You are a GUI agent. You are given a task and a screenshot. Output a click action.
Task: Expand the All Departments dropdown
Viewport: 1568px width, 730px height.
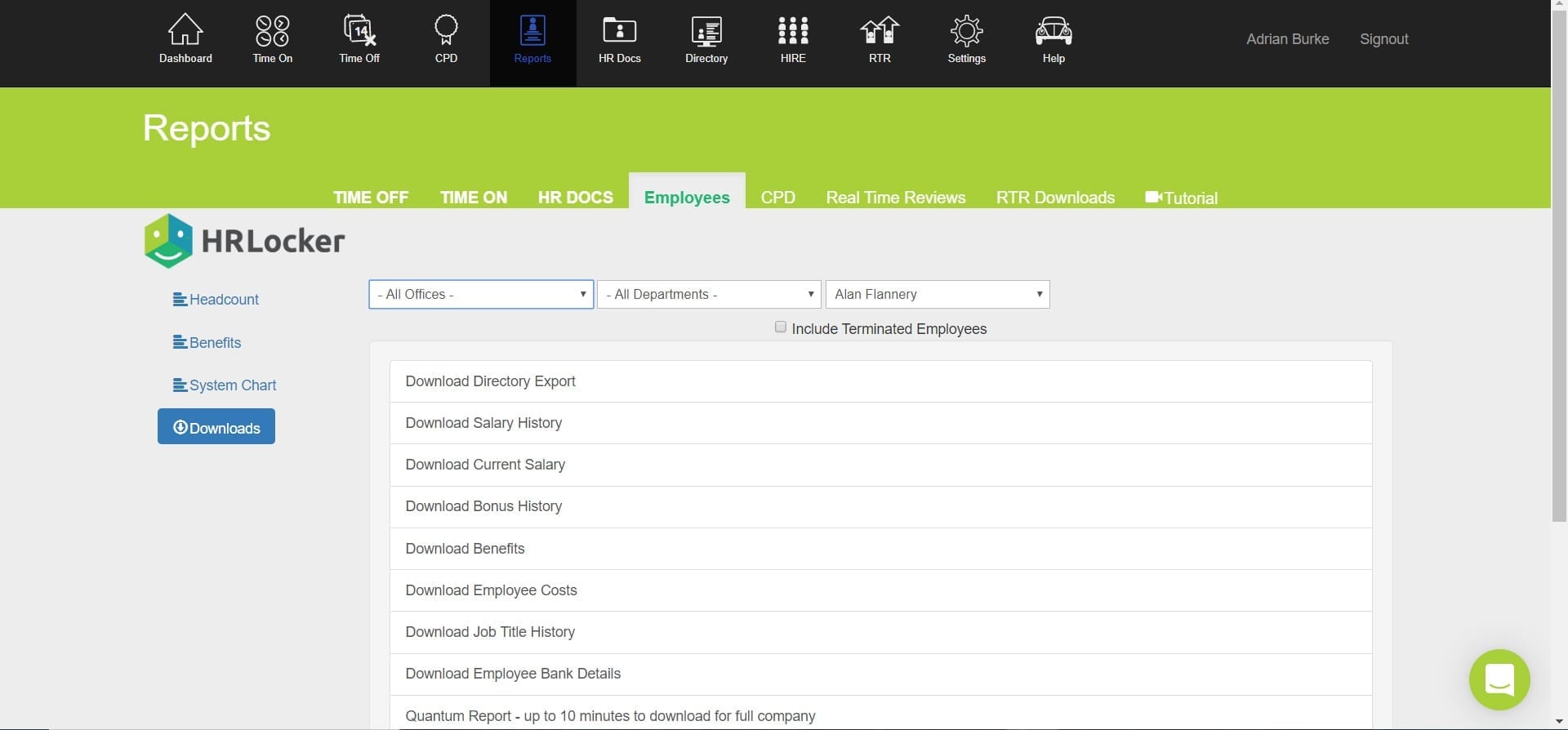point(709,294)
